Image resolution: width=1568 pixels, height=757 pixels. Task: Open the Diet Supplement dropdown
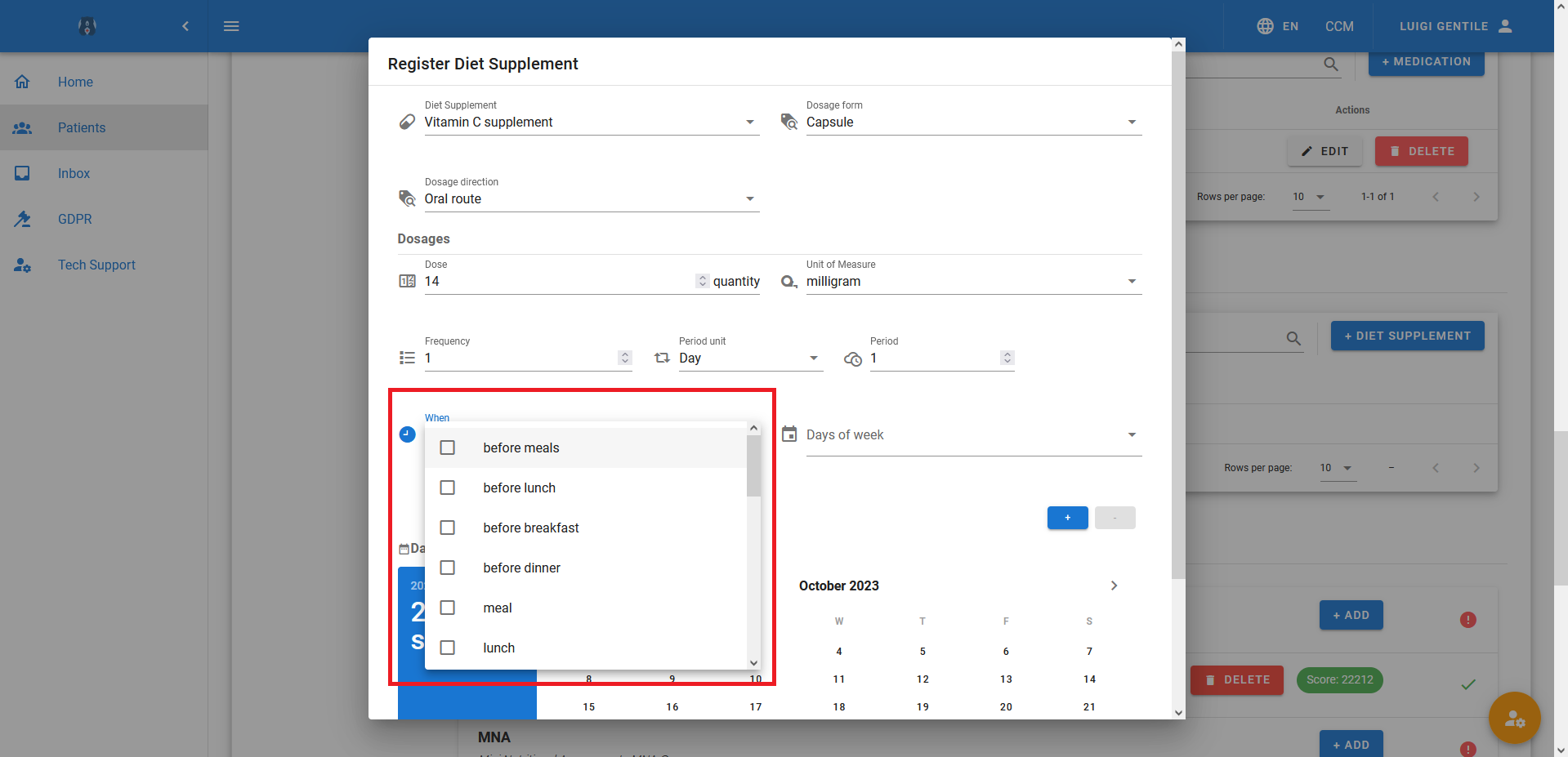tap(750, 122)
